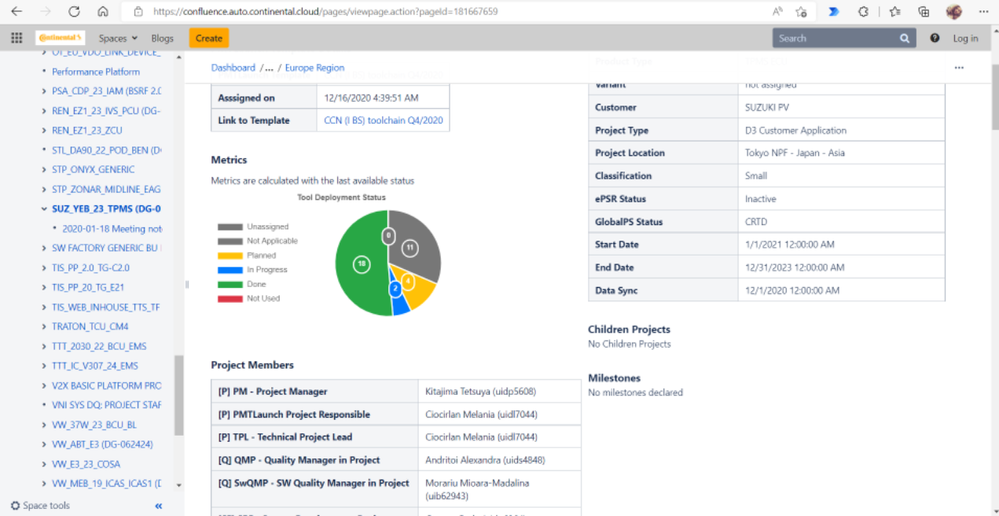Click the address bar URL
The height and width of the screenshot is (516, 999).
coord(325,11)
